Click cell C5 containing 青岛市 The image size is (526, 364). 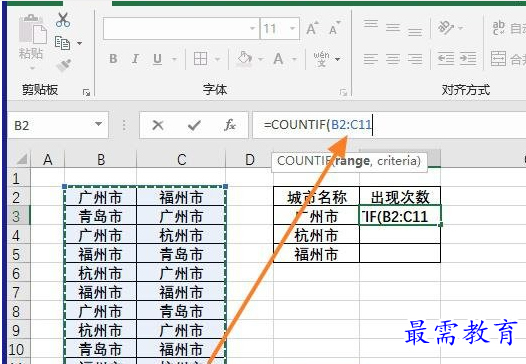(181, 254)
